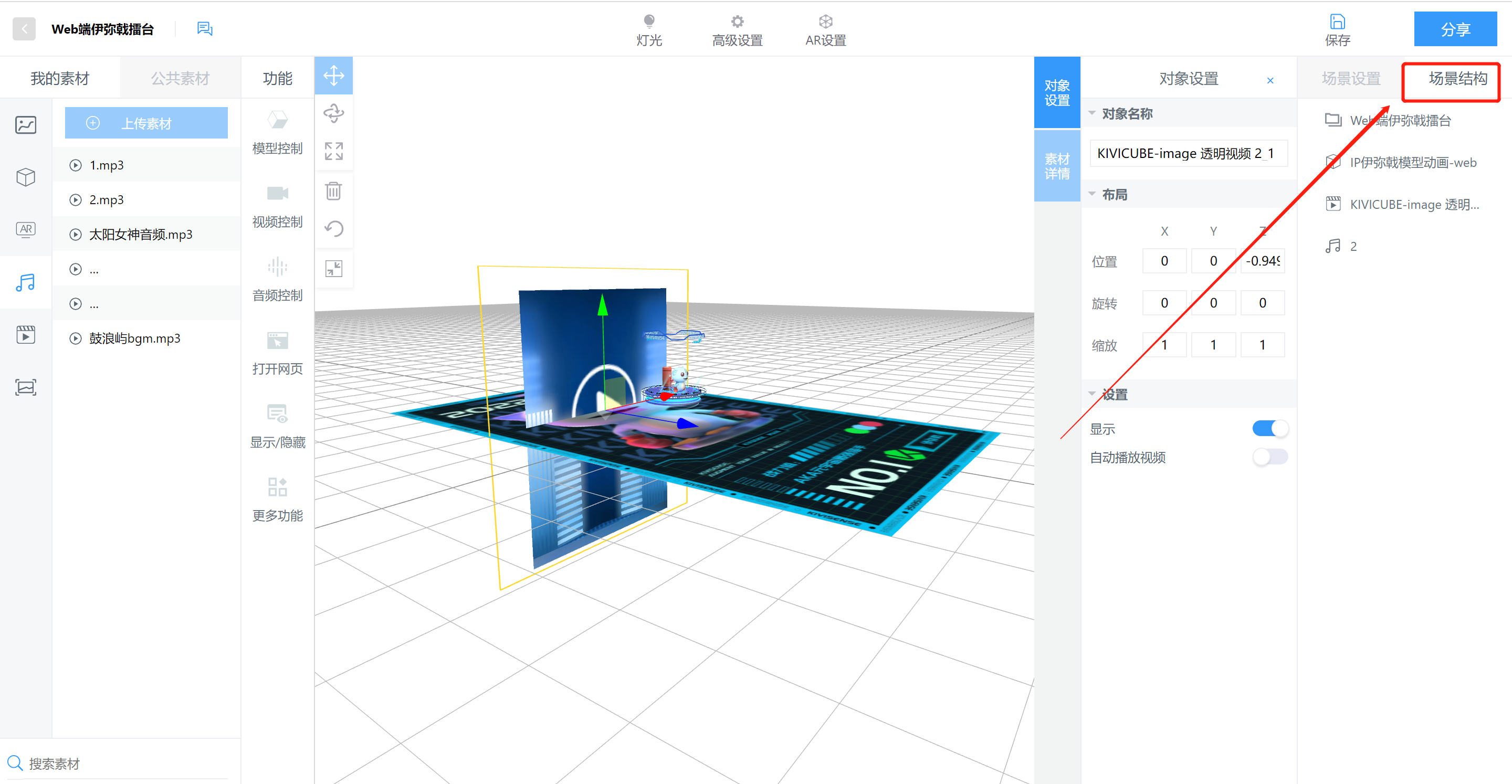
Task: Click the undo arrow icon
Action: click(x=333, y=228)
